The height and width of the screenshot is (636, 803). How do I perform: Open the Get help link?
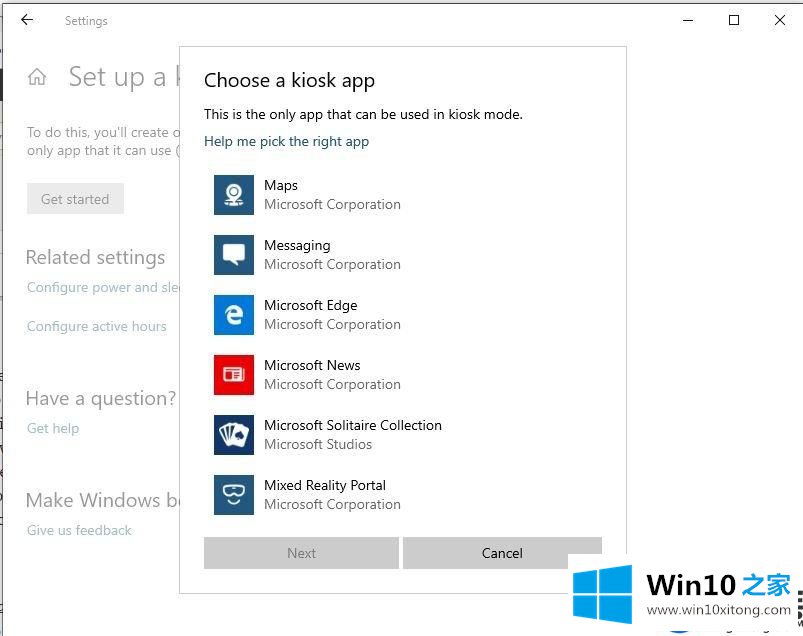click(53, 428)
